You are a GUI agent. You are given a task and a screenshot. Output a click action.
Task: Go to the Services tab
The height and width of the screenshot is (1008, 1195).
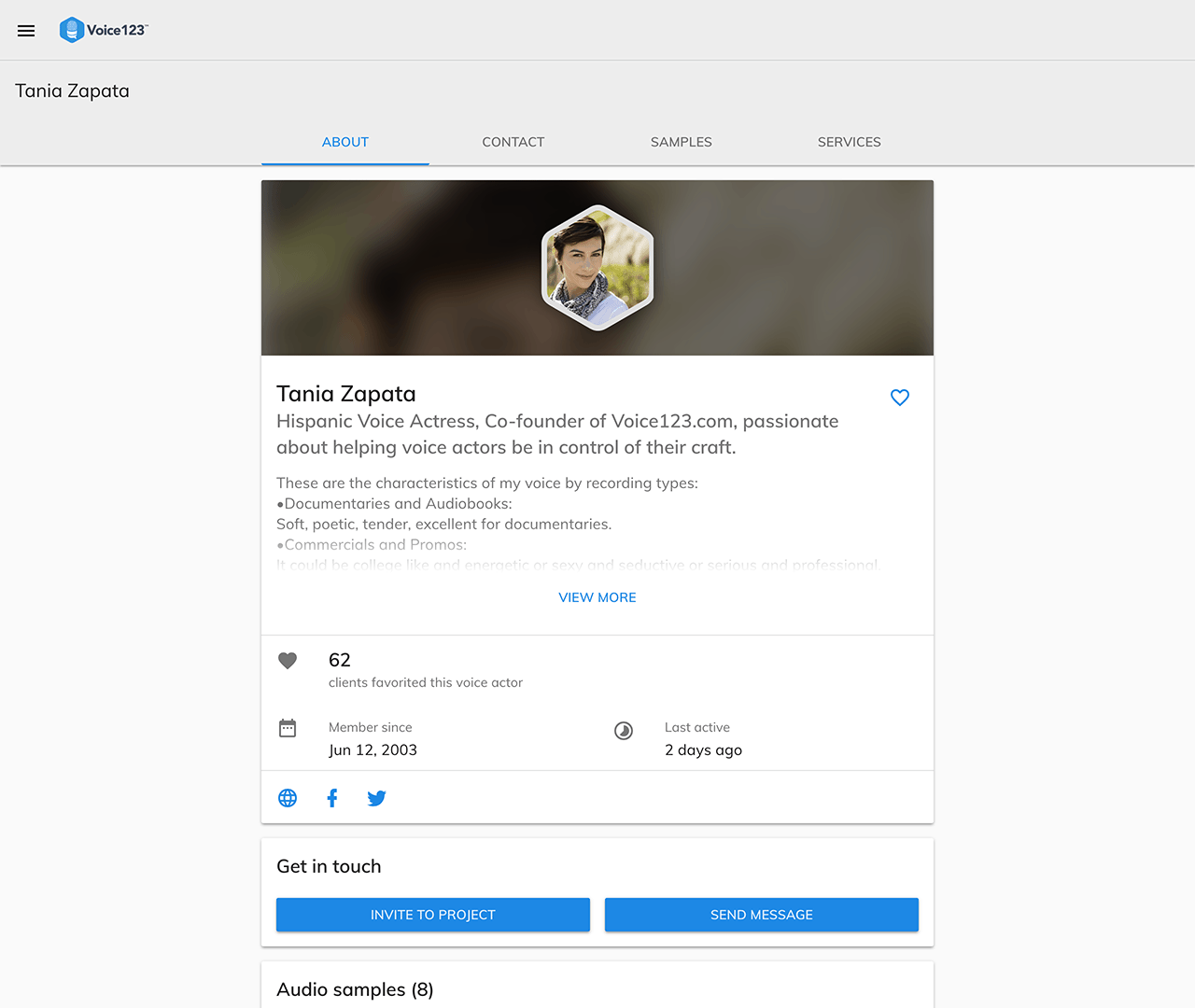(x=850, y=142)
